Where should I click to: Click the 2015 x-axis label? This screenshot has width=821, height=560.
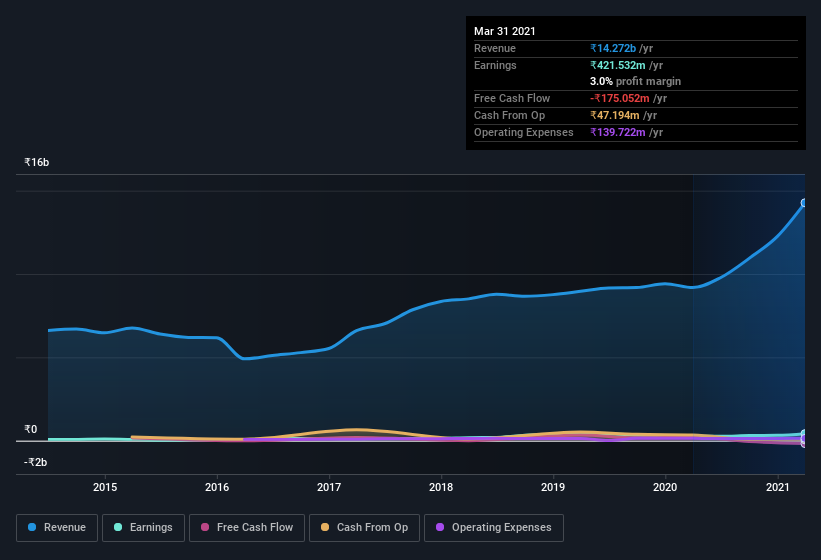(x=105, y=487)
